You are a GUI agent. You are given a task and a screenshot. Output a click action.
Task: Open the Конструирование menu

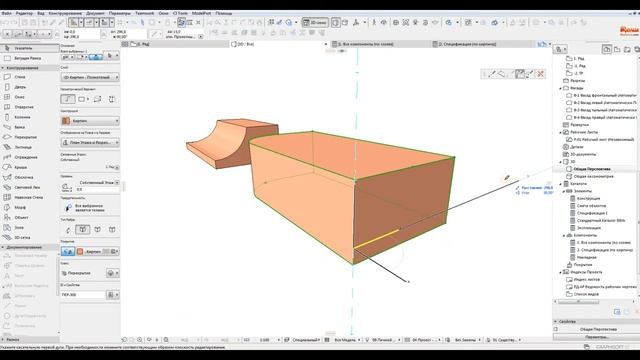(65, 13)
